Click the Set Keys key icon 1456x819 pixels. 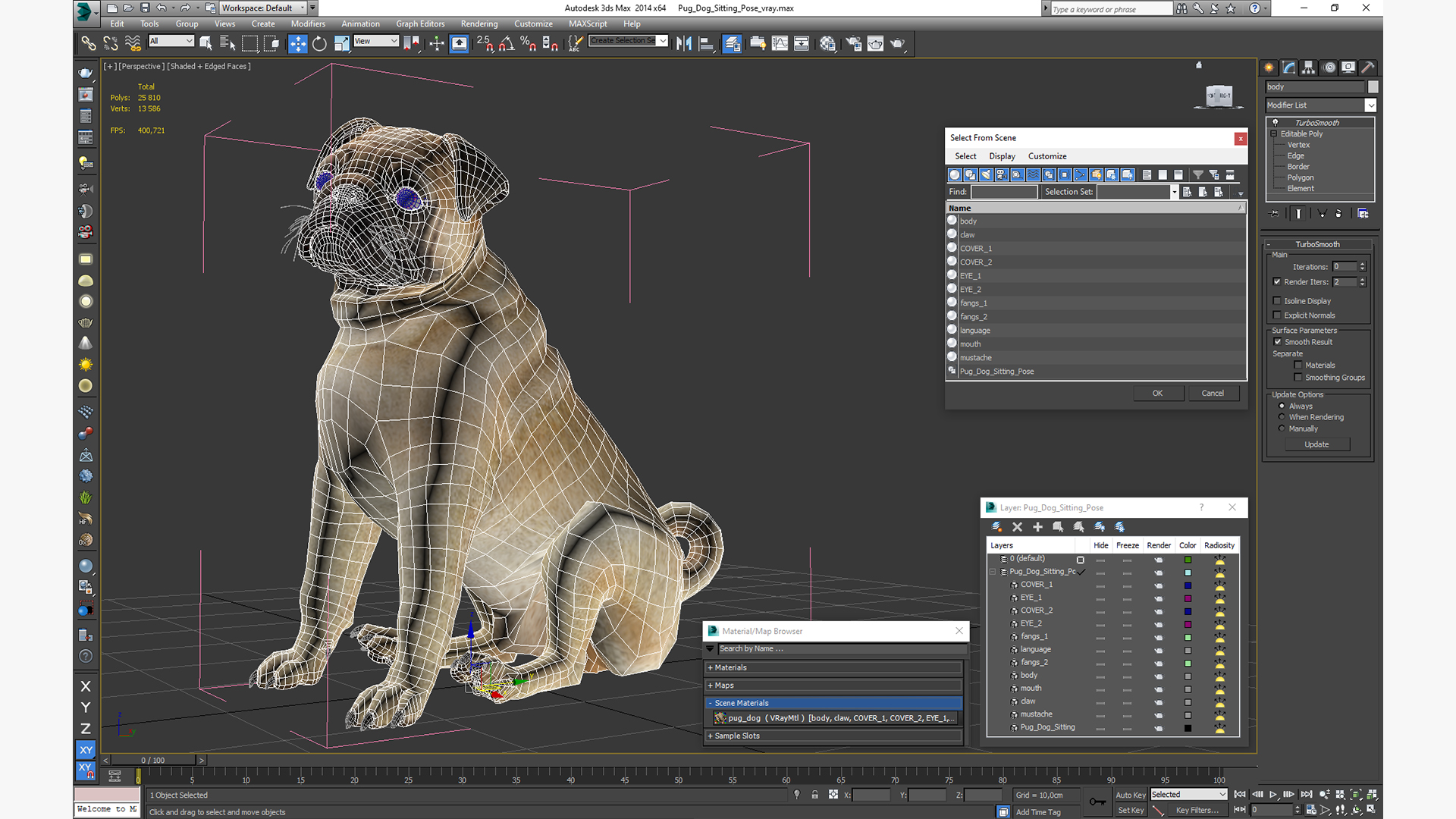(1097, 802)
